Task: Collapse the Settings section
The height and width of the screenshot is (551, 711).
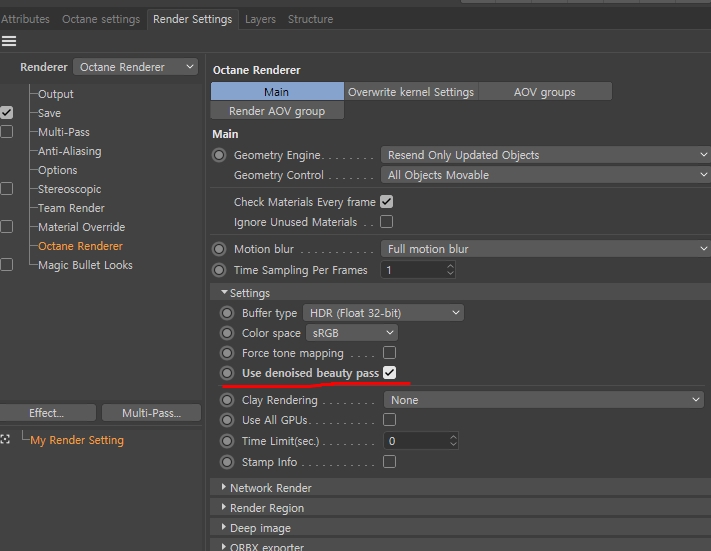Action: coord(224,293)
